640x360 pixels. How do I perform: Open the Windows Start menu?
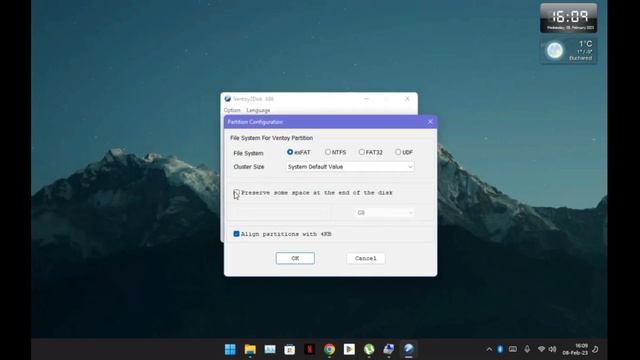pos(230,349)
